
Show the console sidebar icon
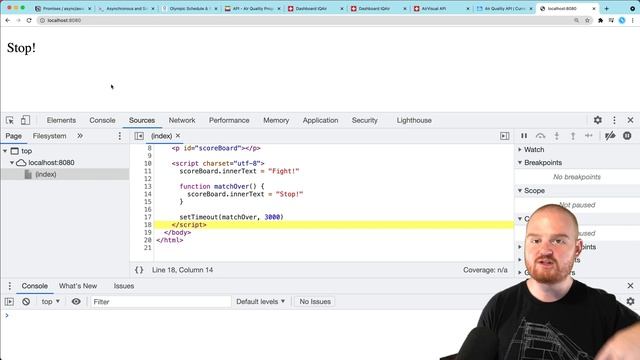point(9,302)
